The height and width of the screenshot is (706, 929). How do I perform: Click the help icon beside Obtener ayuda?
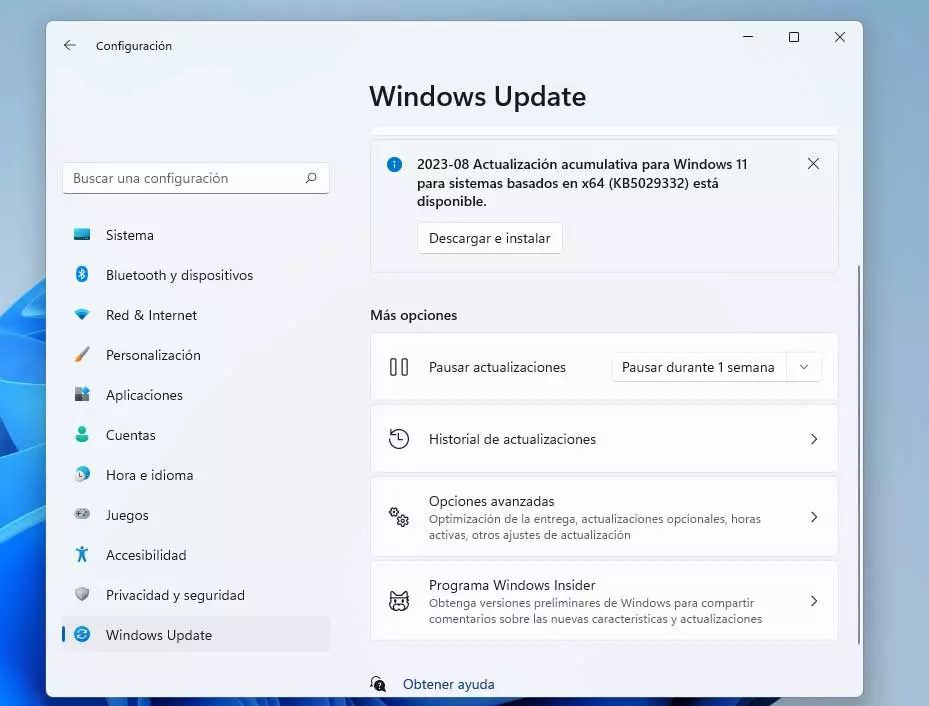(x=377, y=684)
